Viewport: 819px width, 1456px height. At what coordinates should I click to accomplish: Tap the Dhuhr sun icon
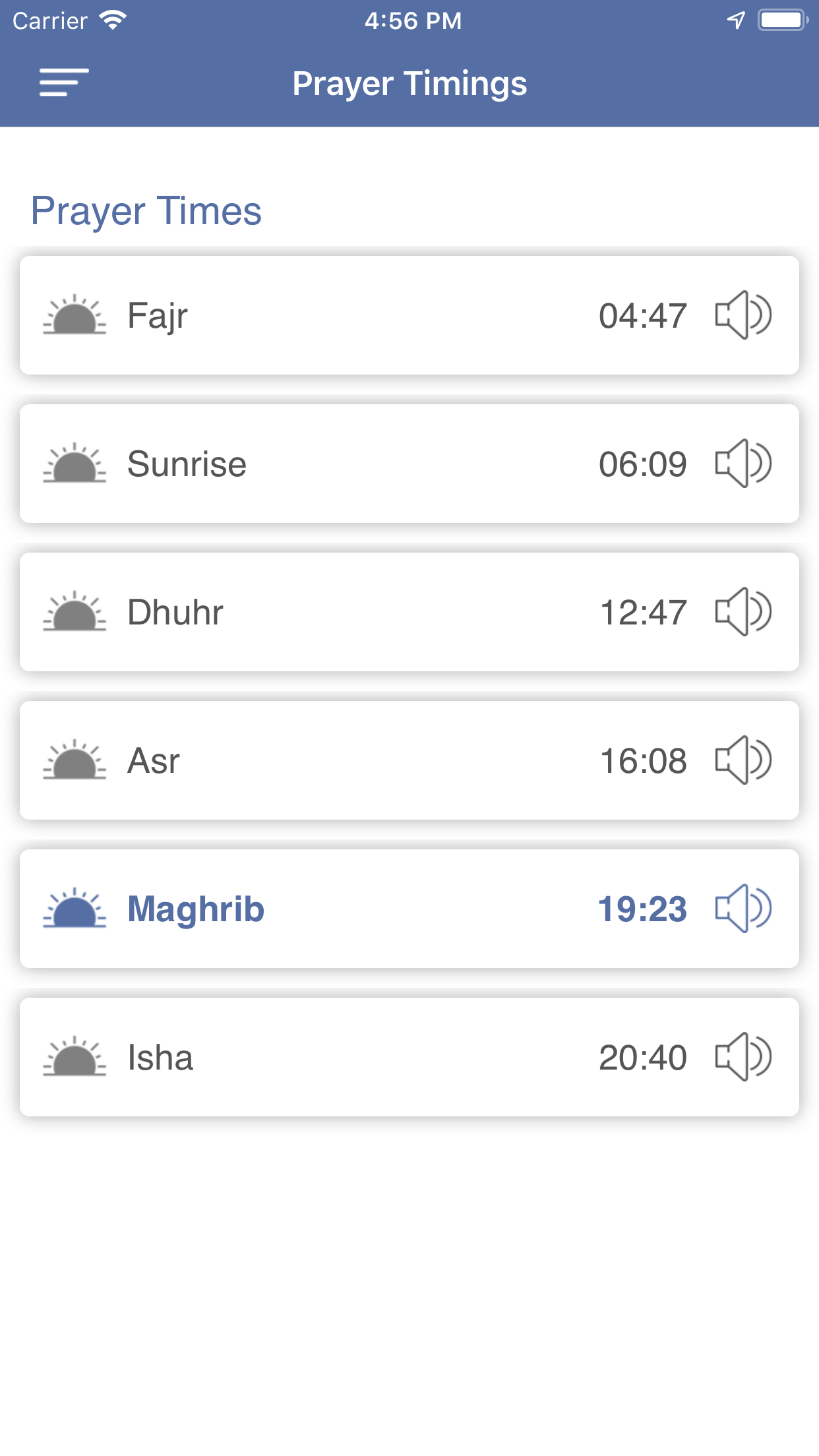point(75,612)
